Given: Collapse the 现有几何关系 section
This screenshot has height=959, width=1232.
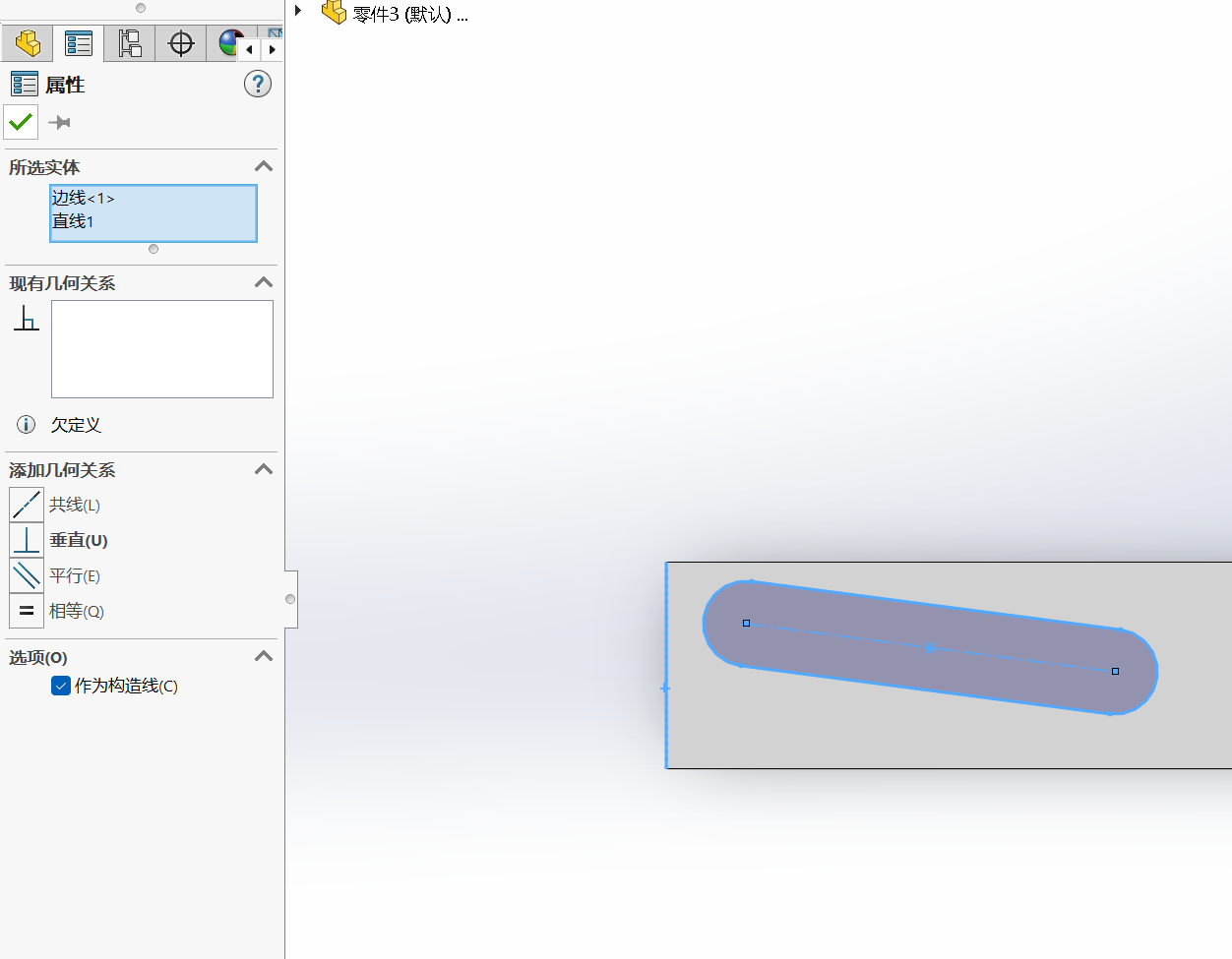Looking at the screenshot, I should pos(263,282).
